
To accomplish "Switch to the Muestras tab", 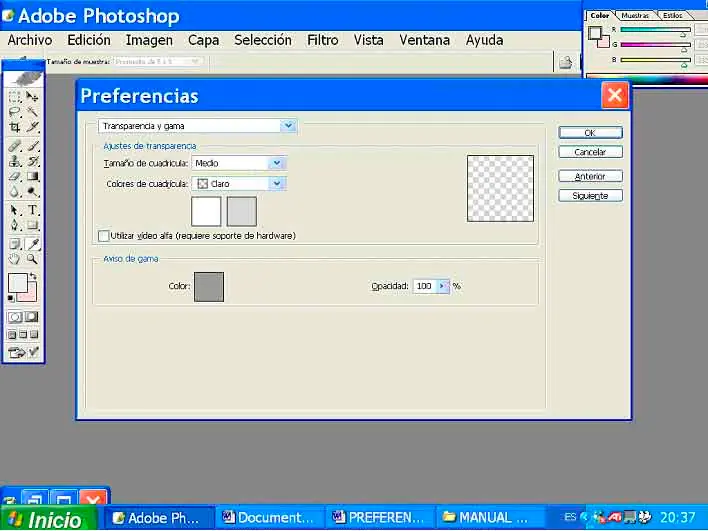I will click(x=635, y=15).
